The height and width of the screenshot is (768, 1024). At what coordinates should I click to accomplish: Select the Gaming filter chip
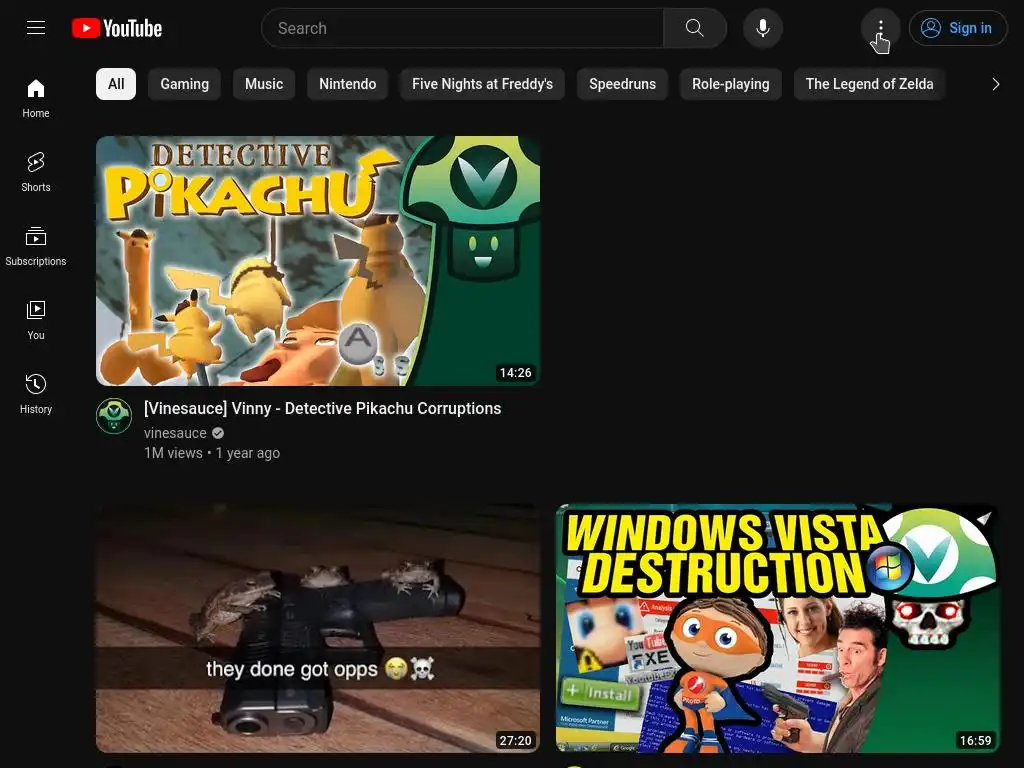pos(184,84)
